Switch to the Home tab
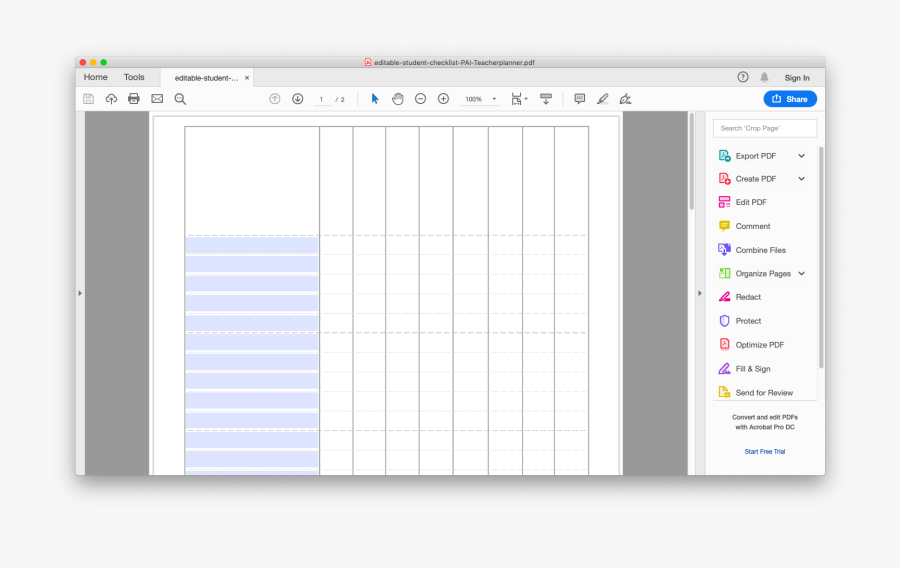The width and height of the screenshot is (900, 568). [95, 77]
